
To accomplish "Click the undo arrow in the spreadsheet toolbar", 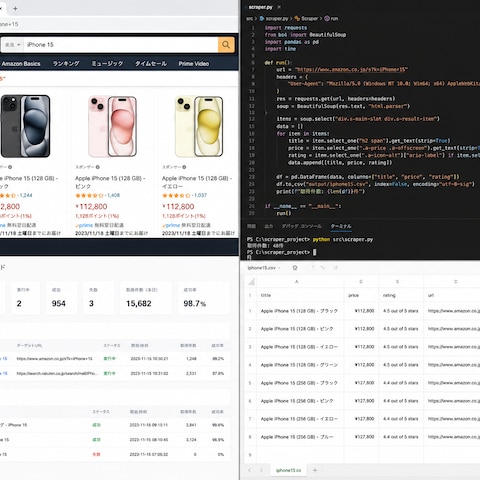I will click(313, 268).
